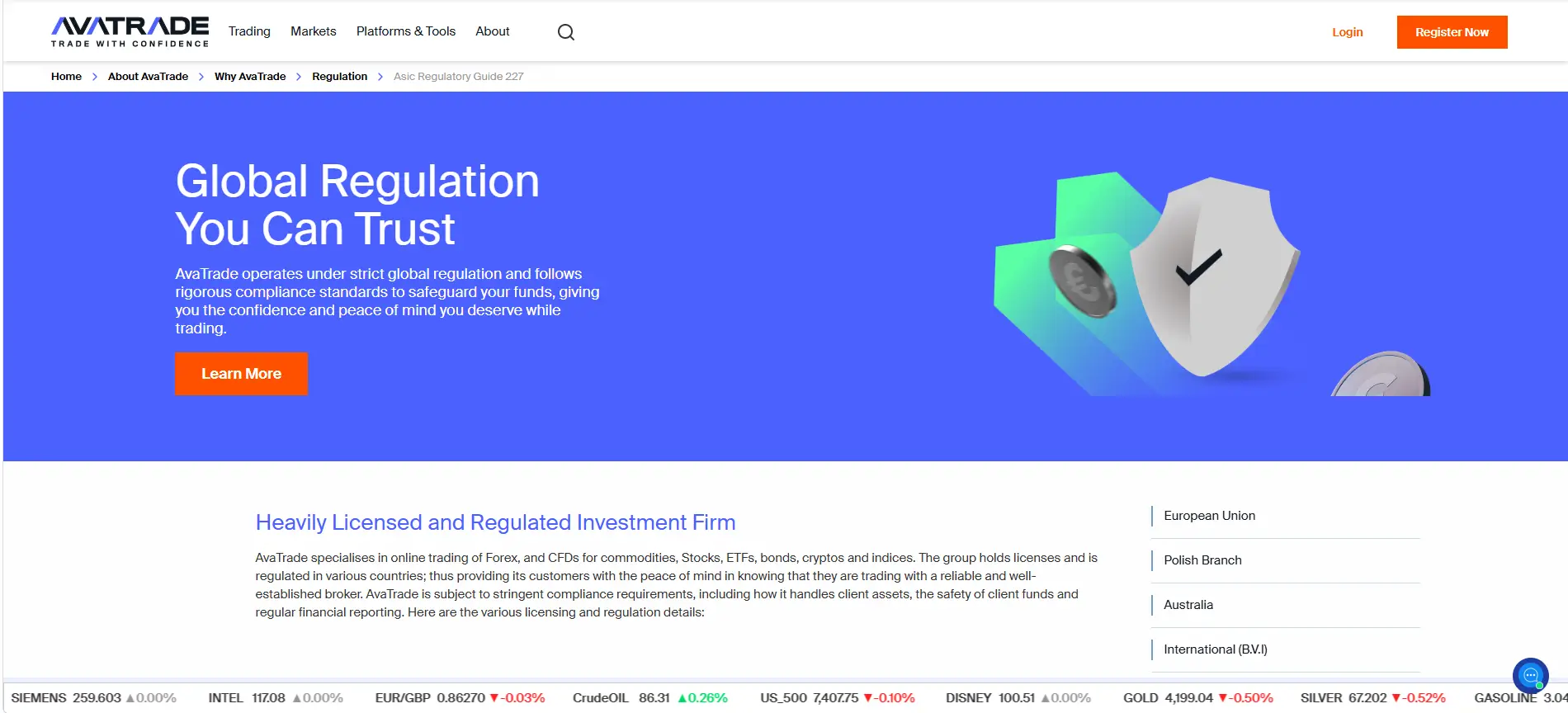1568x713 pixels.
Task: Click the chevron after About AvaTrade breadcrumb
Action: point(201,77)
